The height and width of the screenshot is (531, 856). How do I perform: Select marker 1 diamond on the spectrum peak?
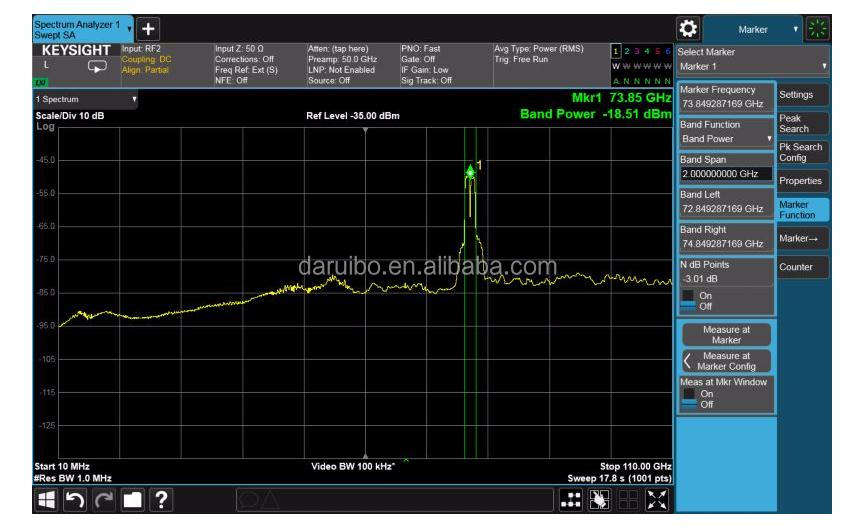click(470, 172)
